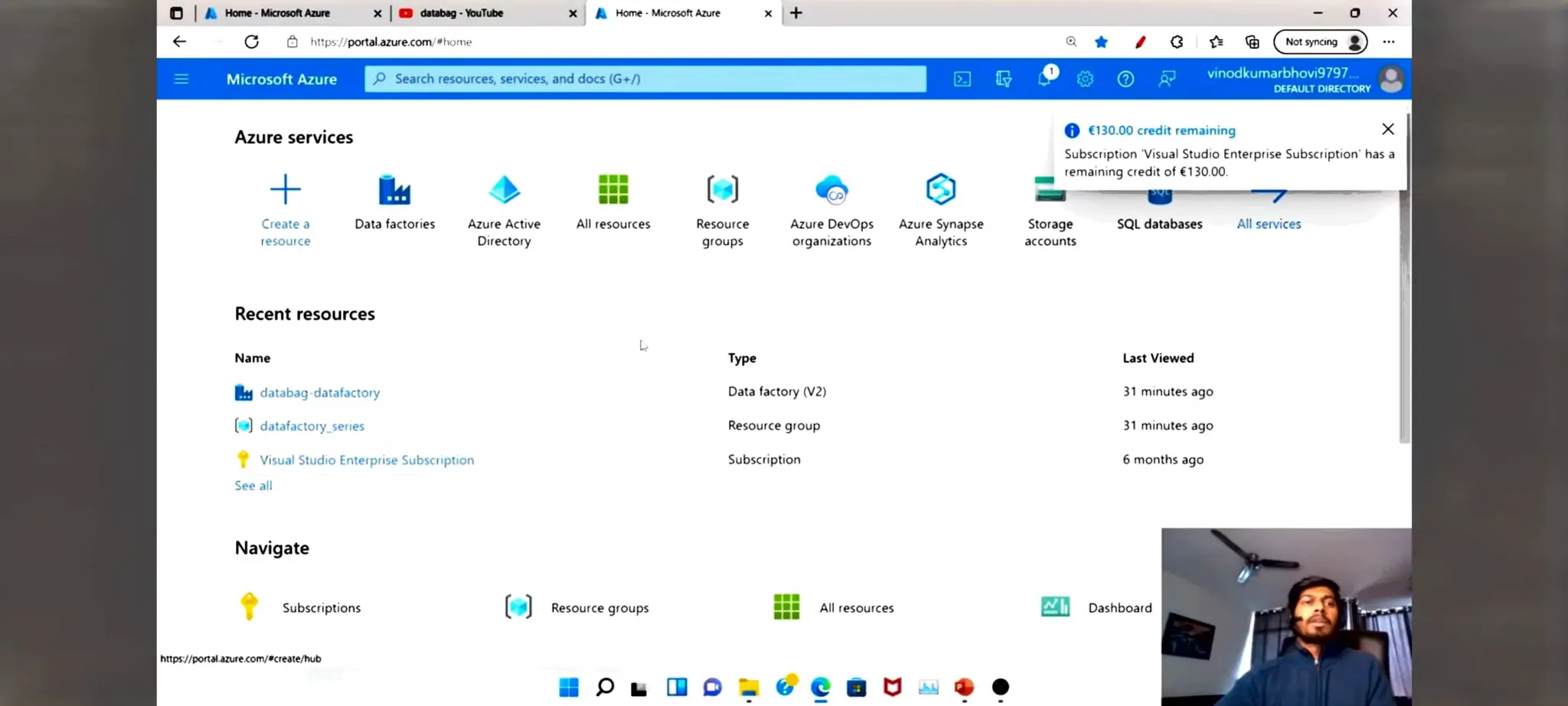This screenshot has width=1568, height=706.
Task: Open browser favorites list icon
Action: pos(1216,42)
